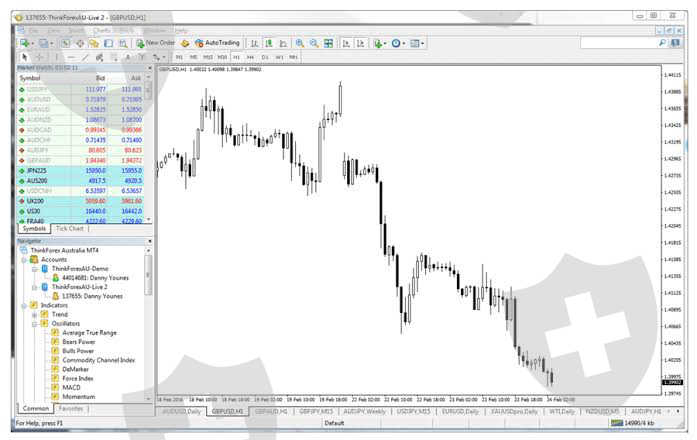The width and height of the screenshot is (697, 440).
Task: Click the connection status 14990/4 kb indicator
Action: (x=633, y=423)
